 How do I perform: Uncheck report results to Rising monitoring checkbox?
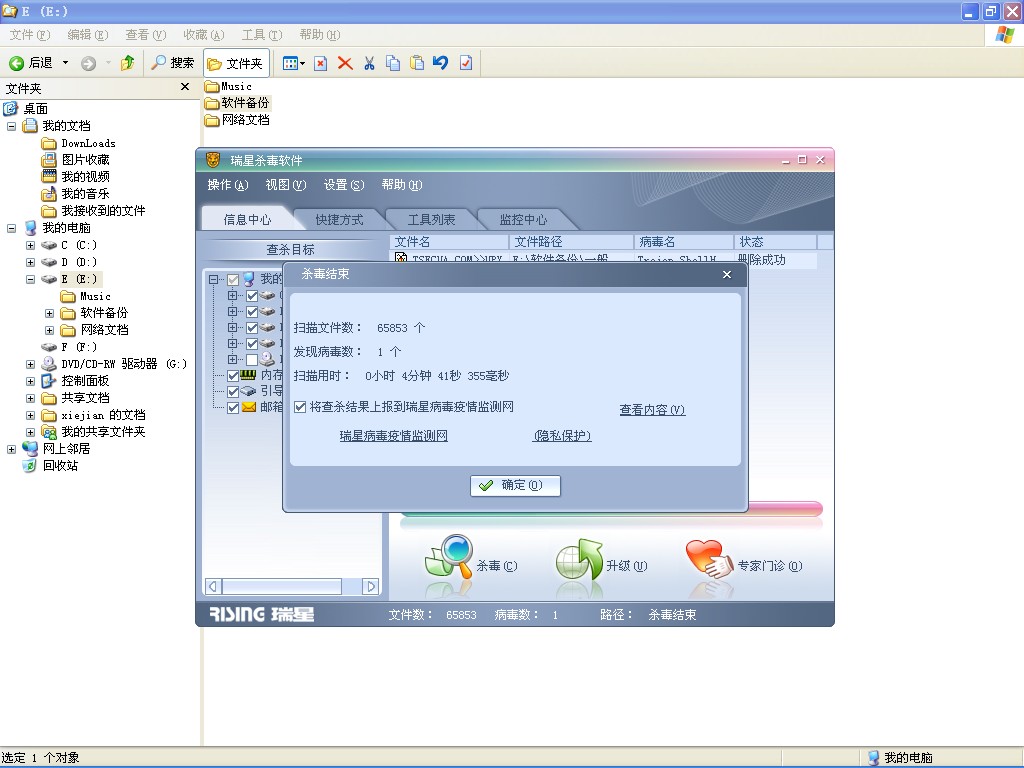point(300,407)
